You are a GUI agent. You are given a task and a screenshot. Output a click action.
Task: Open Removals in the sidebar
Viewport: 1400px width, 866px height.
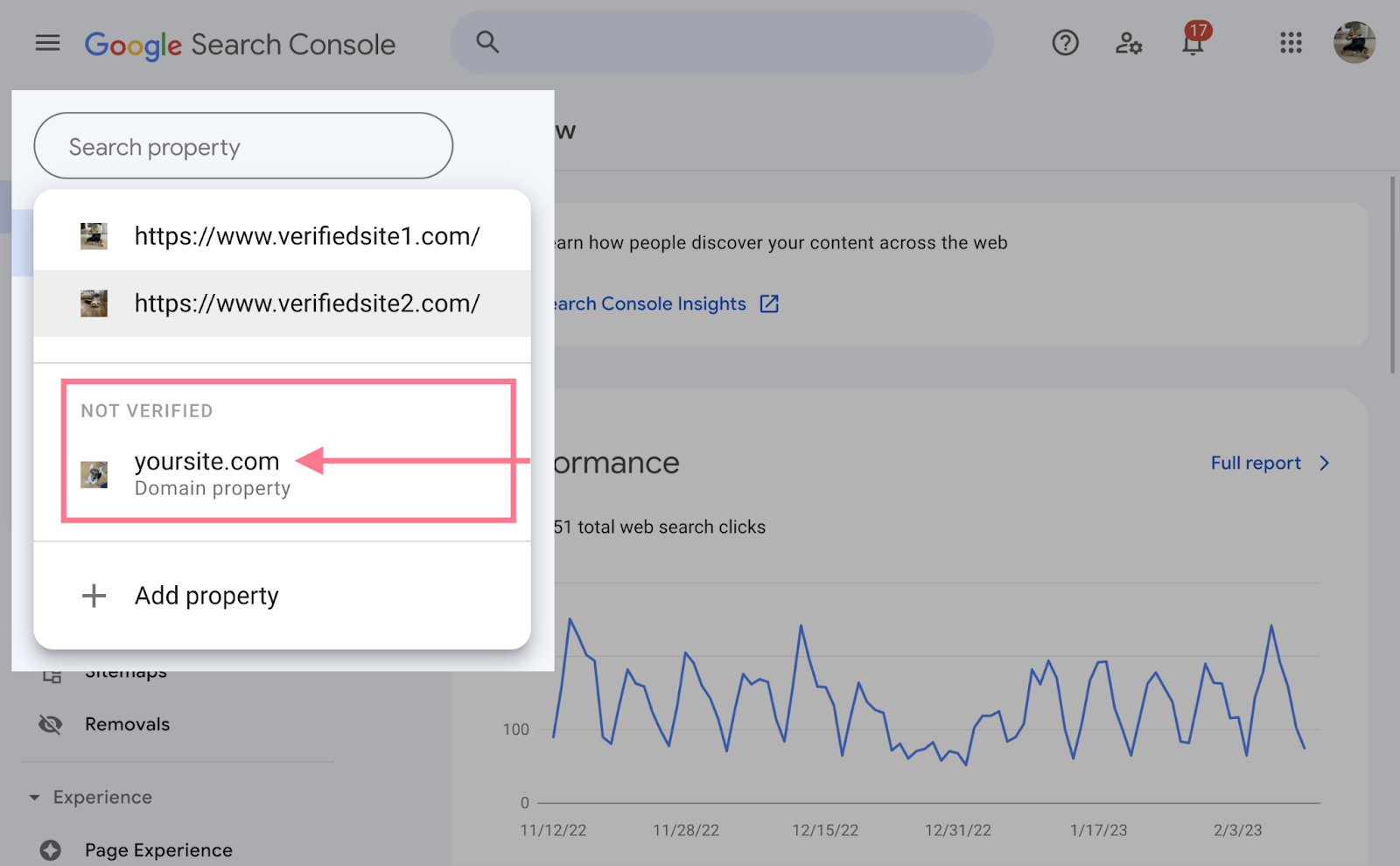click(128, 724)
